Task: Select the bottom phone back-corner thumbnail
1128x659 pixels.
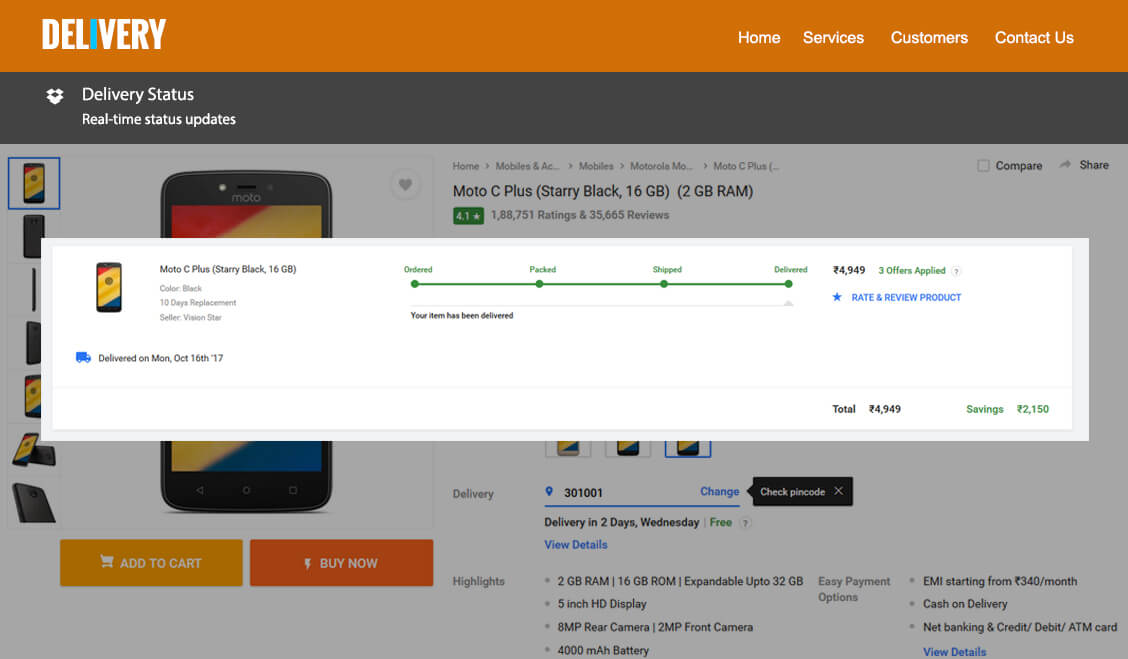Action: 34,502
